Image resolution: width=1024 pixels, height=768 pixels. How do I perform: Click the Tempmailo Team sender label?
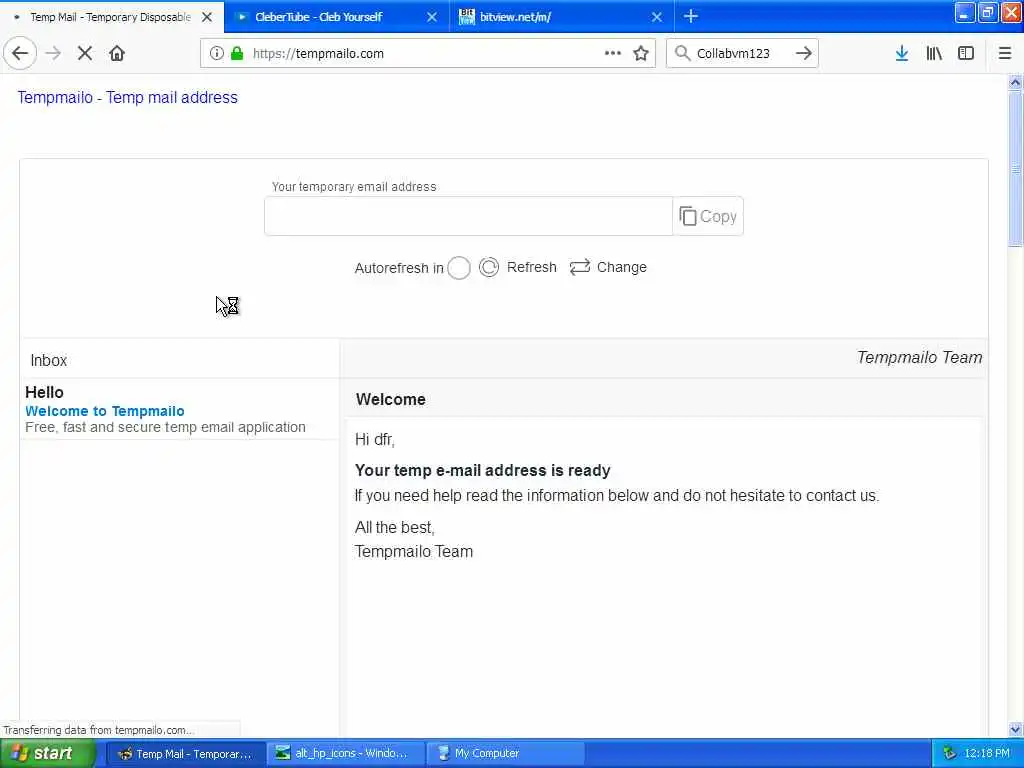click(920, 357)
